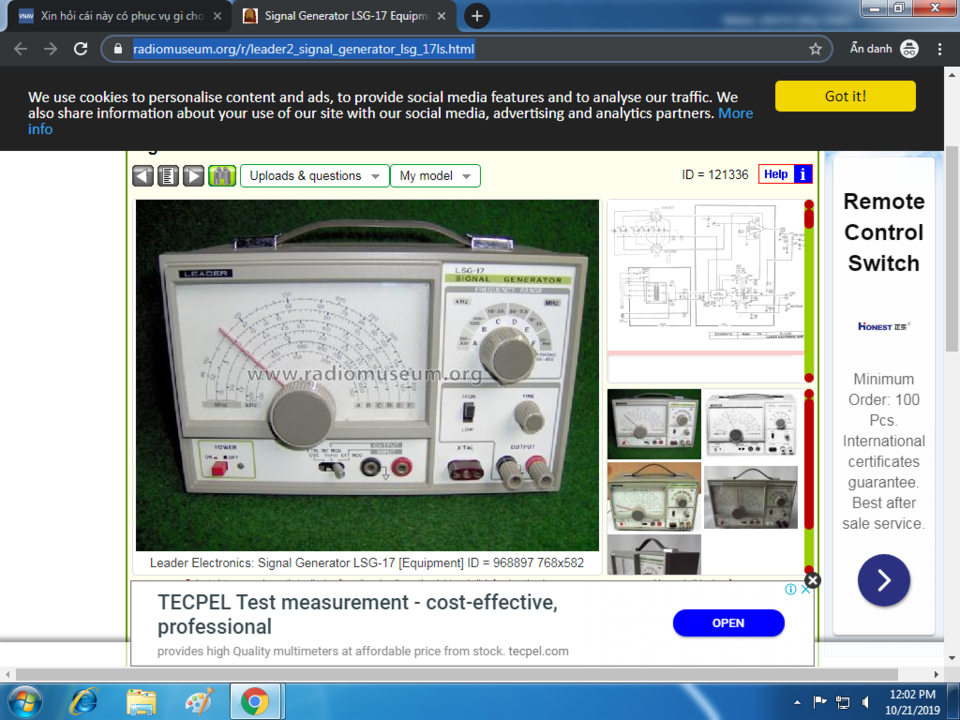Accept cookies with Got it! button

click(845, 96)
